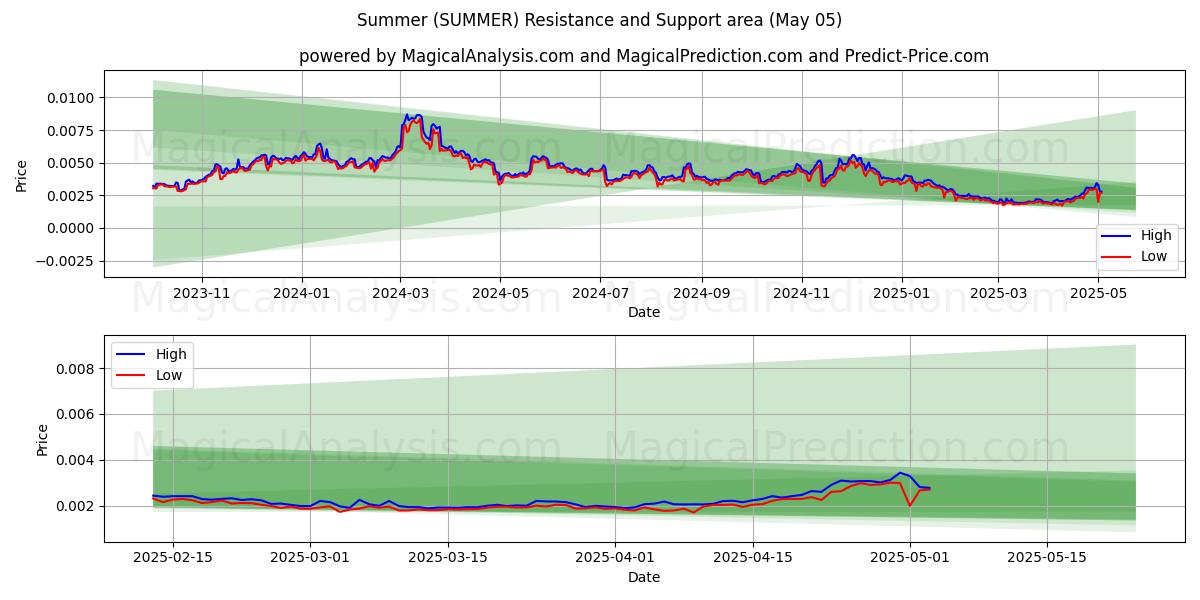Click 'Low' in the top chart legend

coord(1154,256)
